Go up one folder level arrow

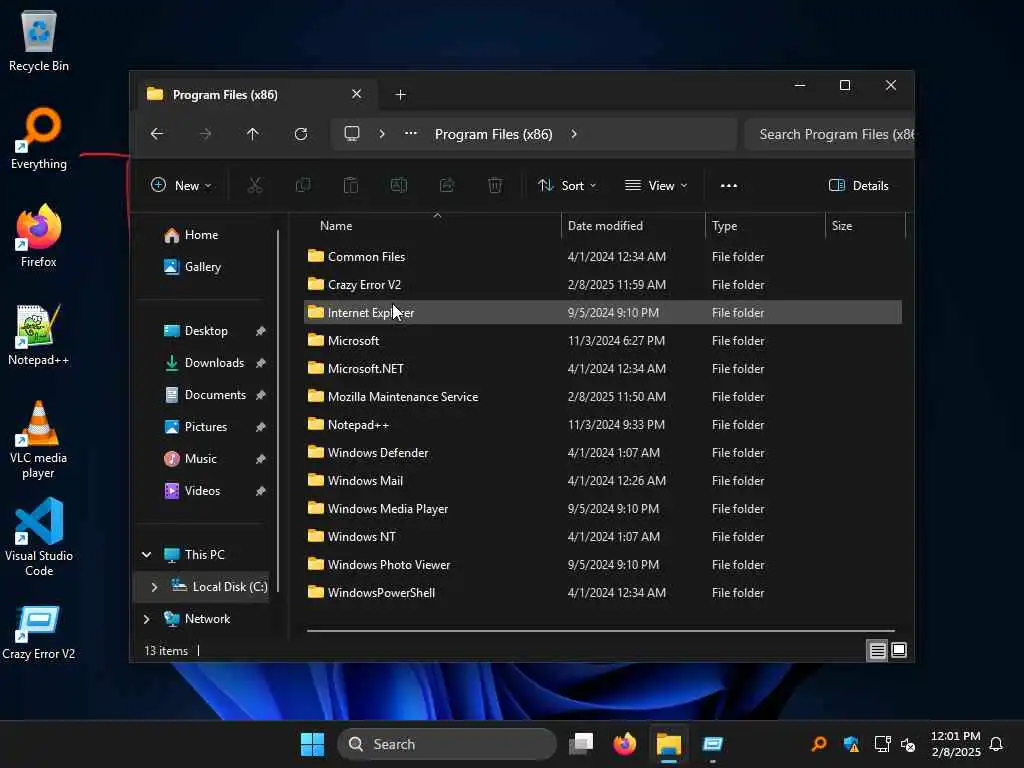coord(253,134)
